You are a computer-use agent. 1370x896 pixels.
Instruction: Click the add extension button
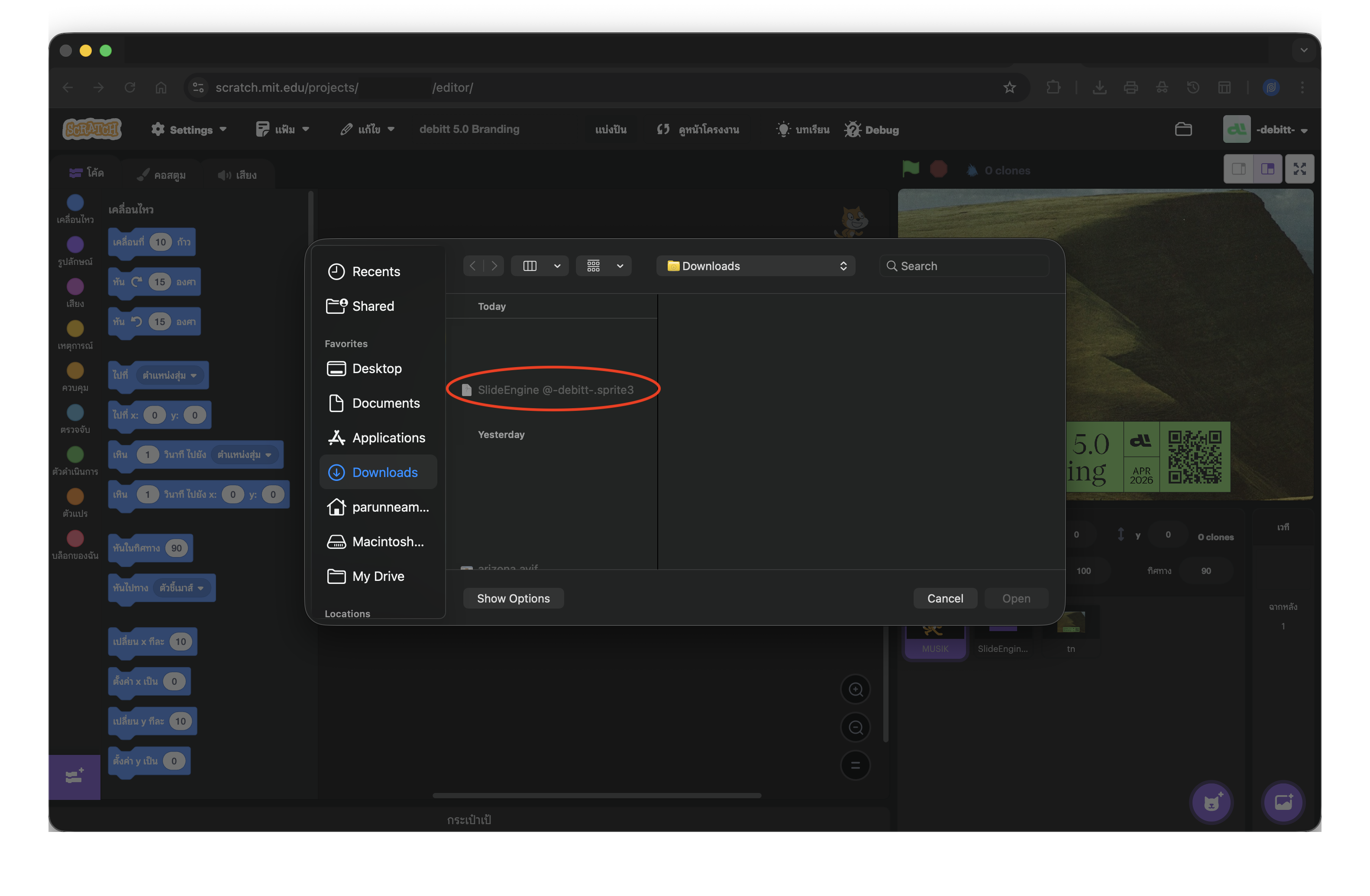click(75, 777)
